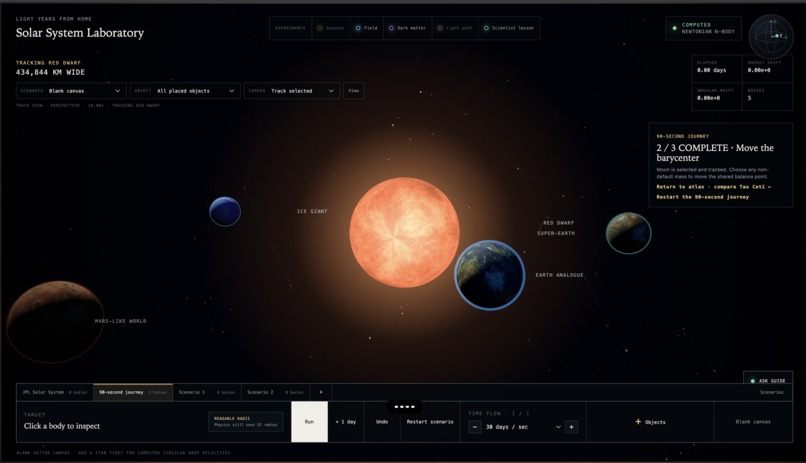
Task: Click the Blank canvas button in bottom bar
Action: 753,422
